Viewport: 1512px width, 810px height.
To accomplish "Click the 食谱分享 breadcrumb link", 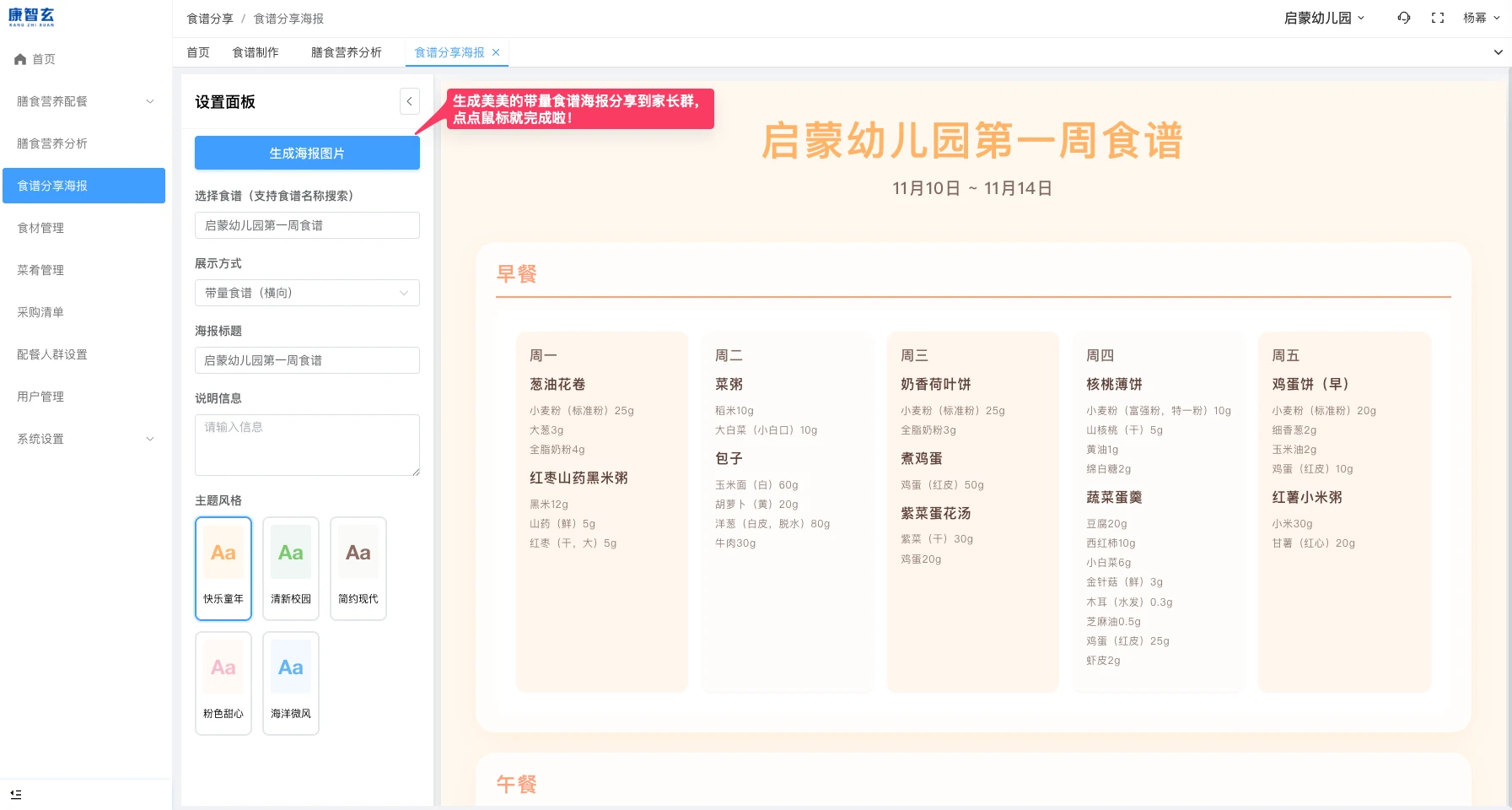I will (209, 18).
